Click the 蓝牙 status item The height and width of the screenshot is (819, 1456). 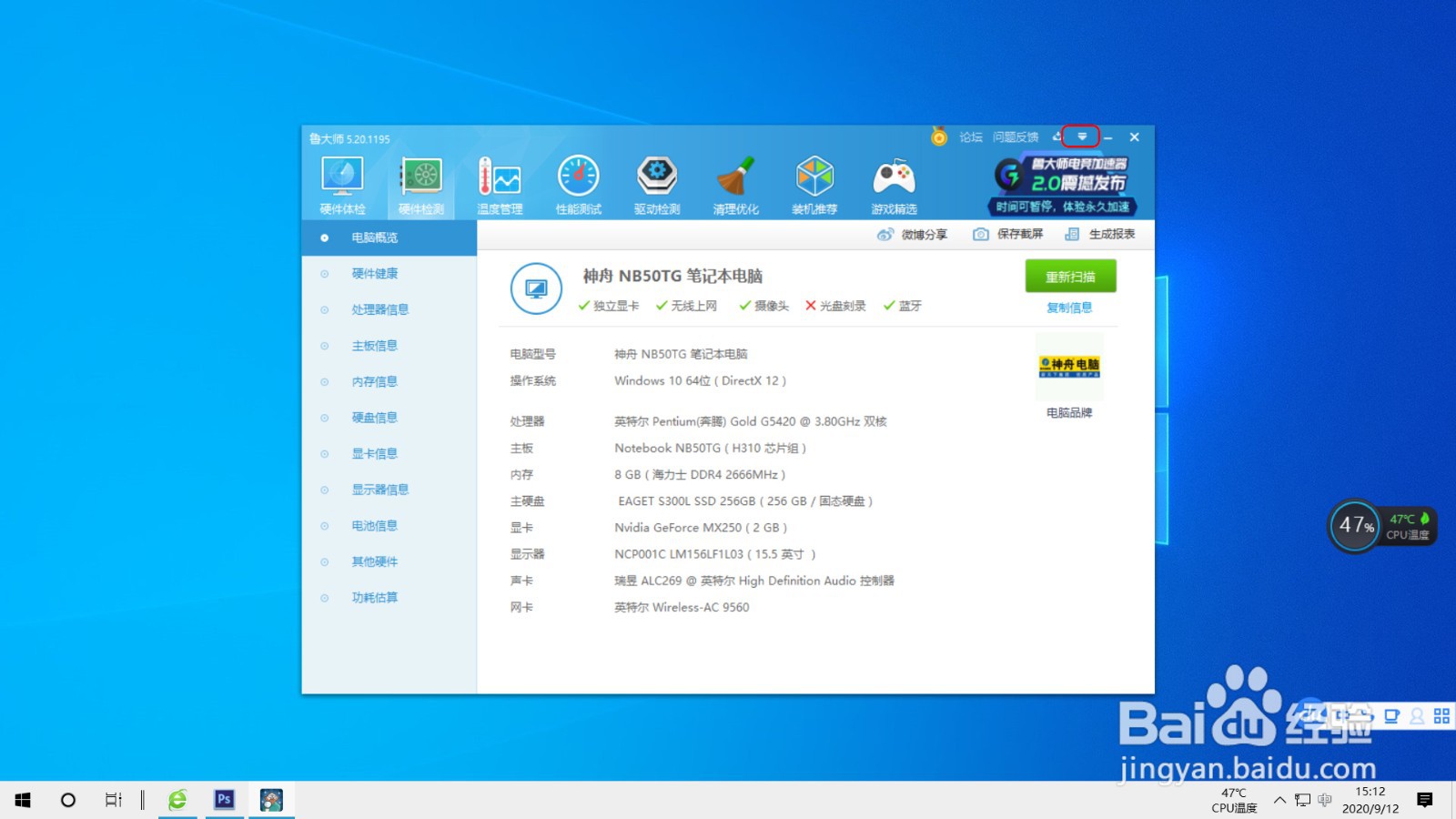pos(903,306)
